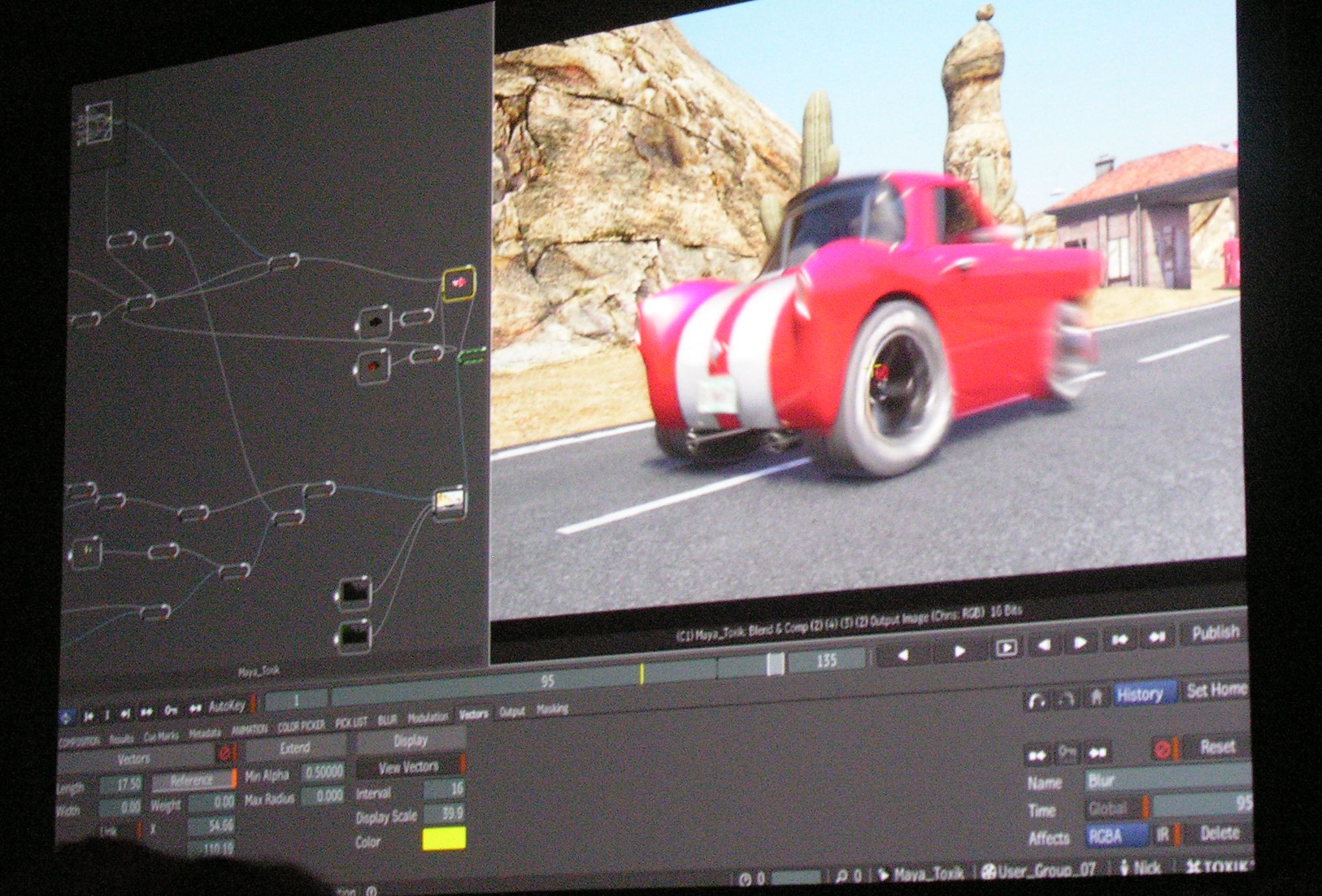Click the yellow marker on the timeline
1322x896 pixels.
pyautogui.click(x=642, y=673)
